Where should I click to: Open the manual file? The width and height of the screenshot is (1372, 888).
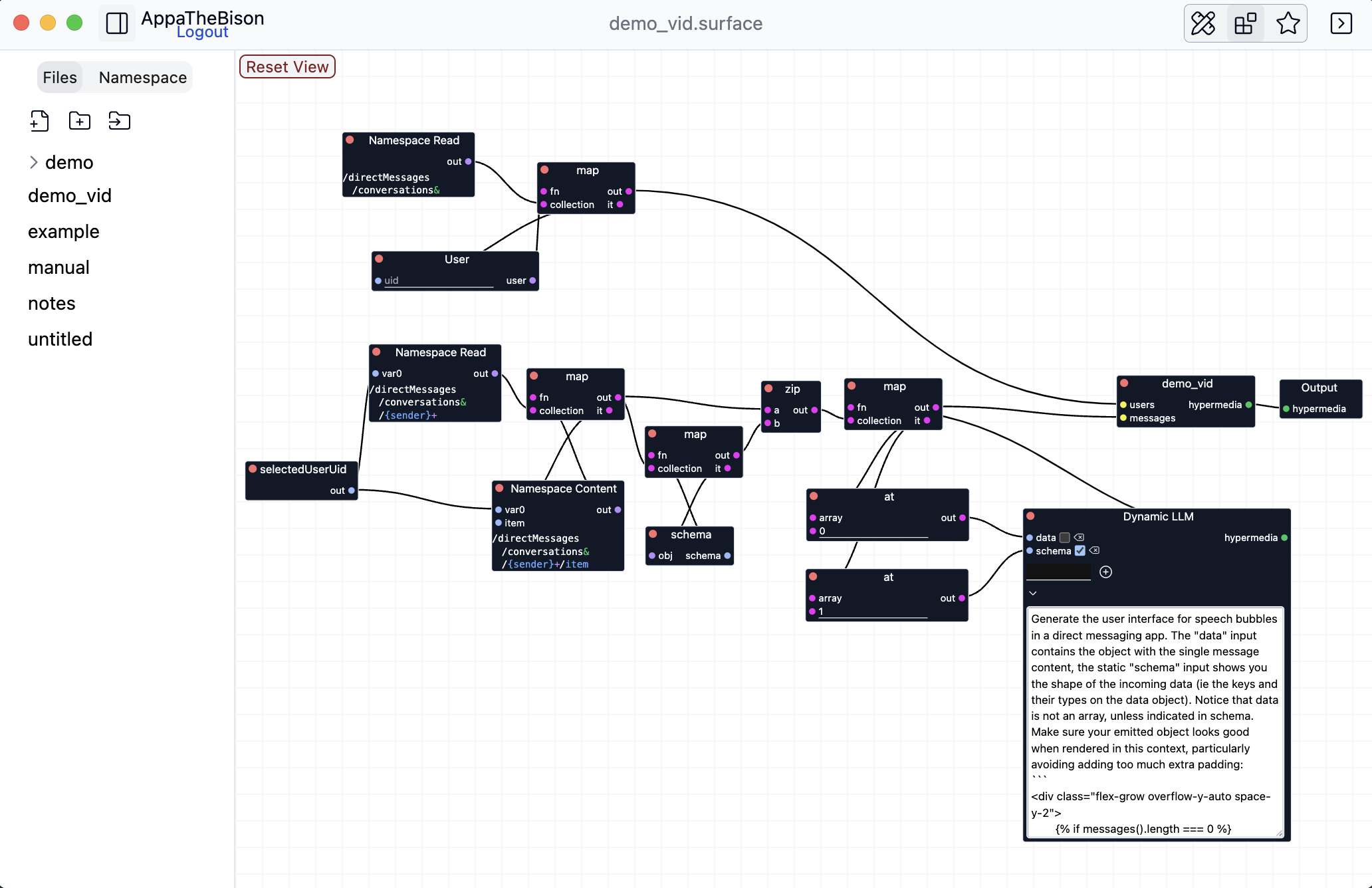(x=58, y=267)
